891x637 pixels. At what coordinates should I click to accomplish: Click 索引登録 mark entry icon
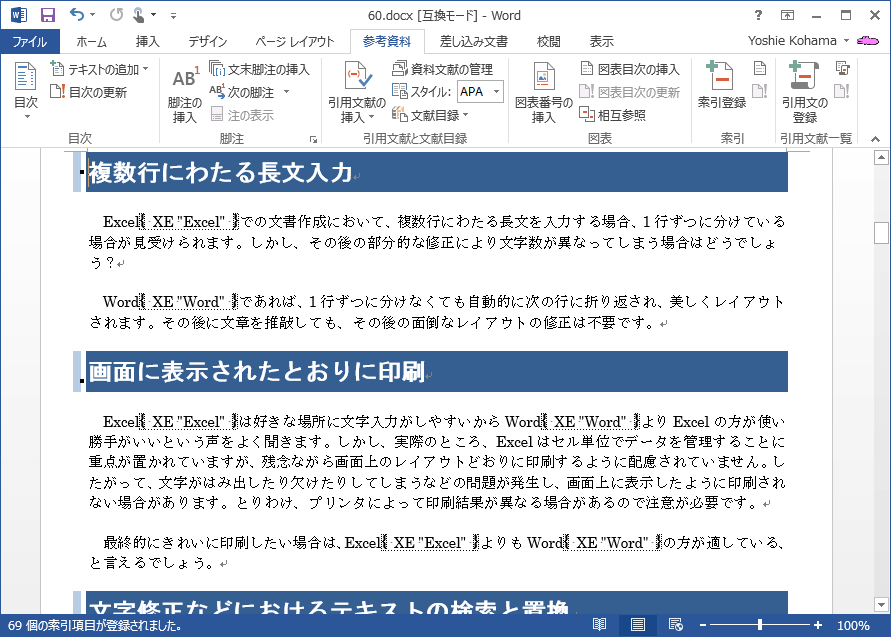point(722,85)
